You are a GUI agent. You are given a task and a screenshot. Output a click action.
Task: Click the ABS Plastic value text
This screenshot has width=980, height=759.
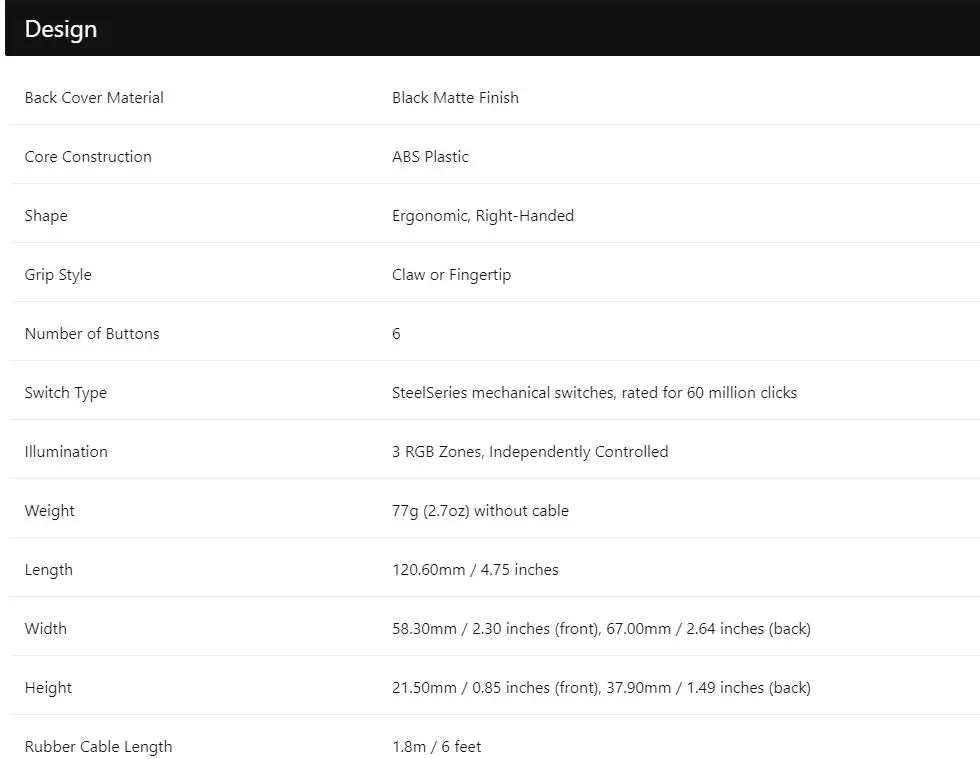point(430,156)
